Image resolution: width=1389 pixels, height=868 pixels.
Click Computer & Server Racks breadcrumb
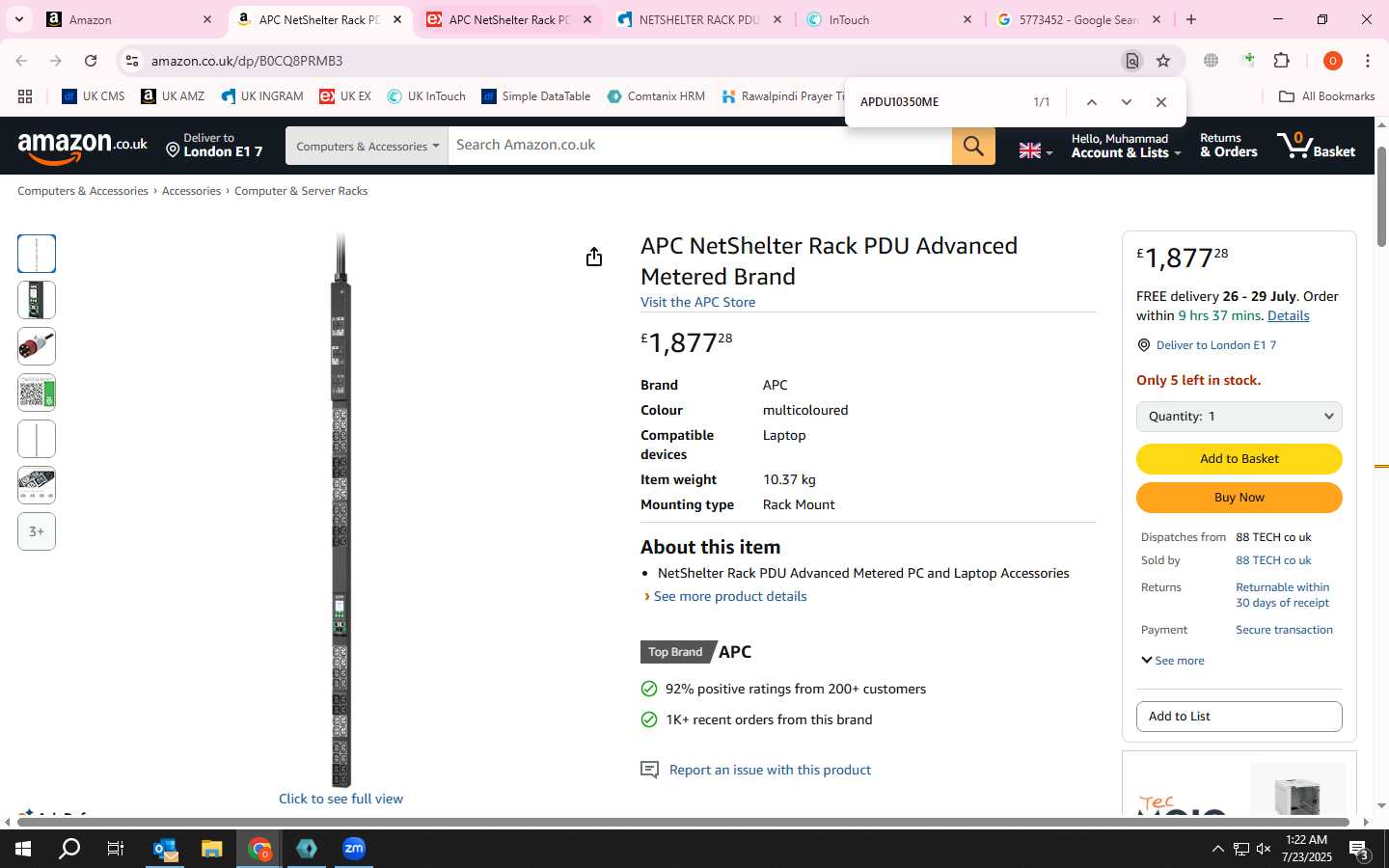301,191
